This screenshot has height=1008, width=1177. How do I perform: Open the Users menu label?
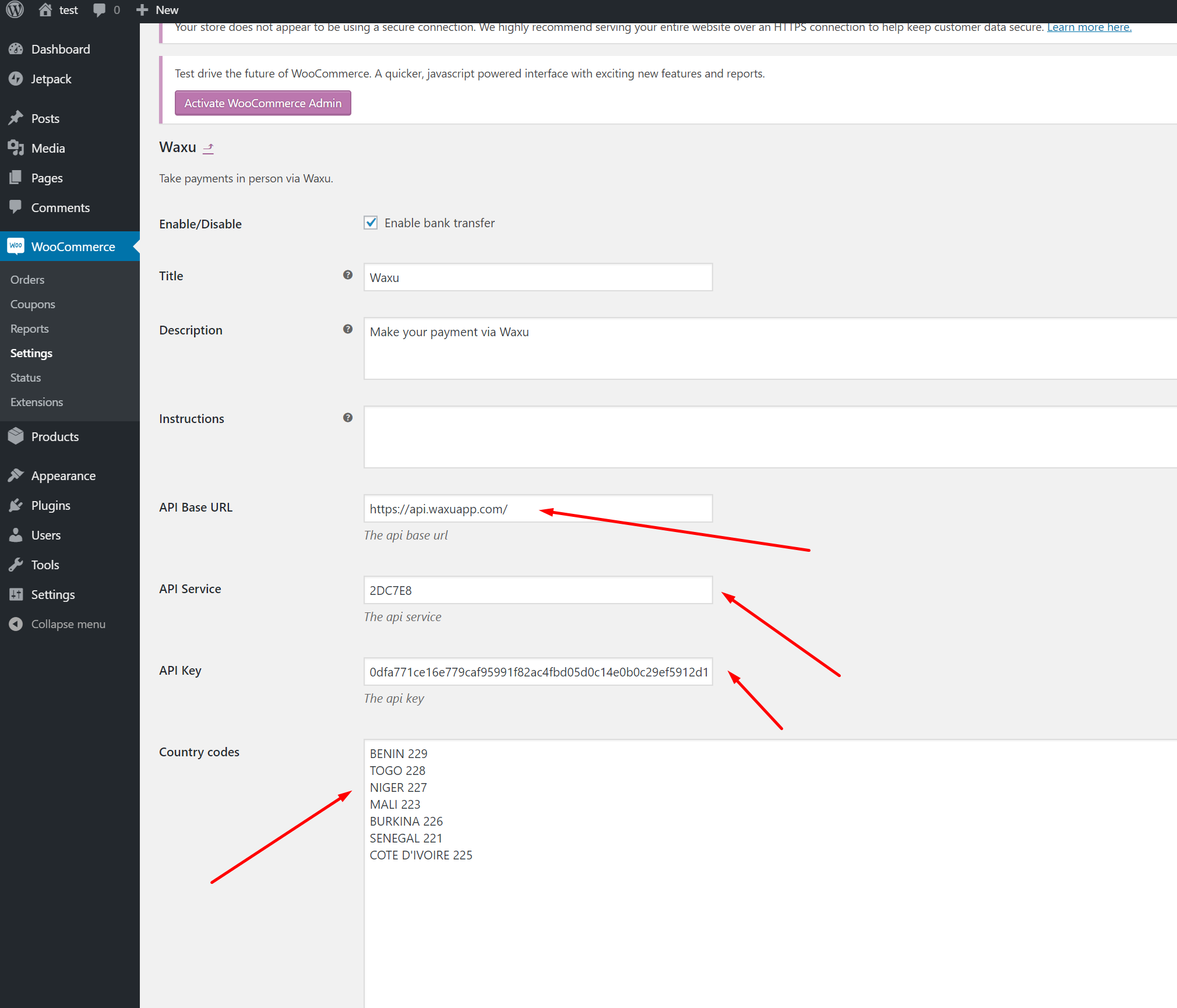tap(46, 535)
